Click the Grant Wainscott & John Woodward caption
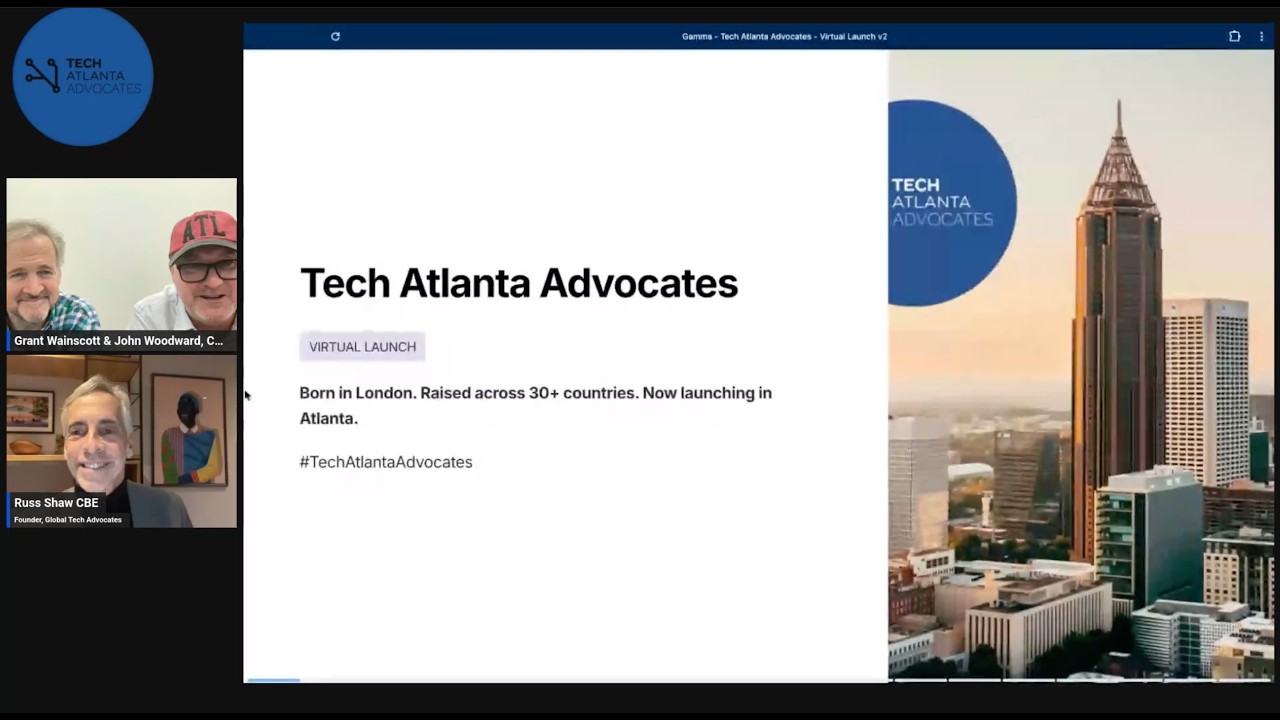This screenshot has height=720, width=1280. pos(119,341)
